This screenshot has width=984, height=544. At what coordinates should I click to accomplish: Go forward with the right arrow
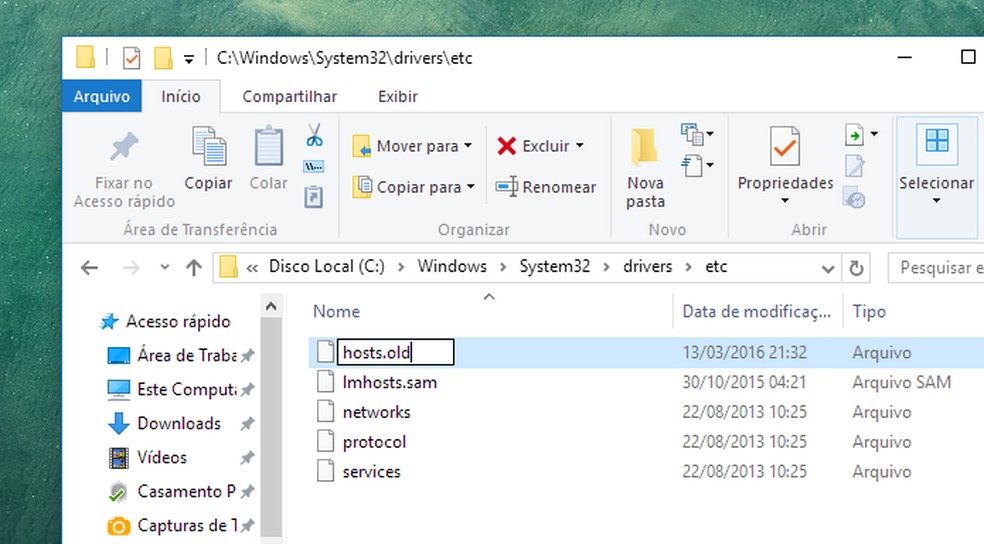pyautogui.click(x=131, y=268)
